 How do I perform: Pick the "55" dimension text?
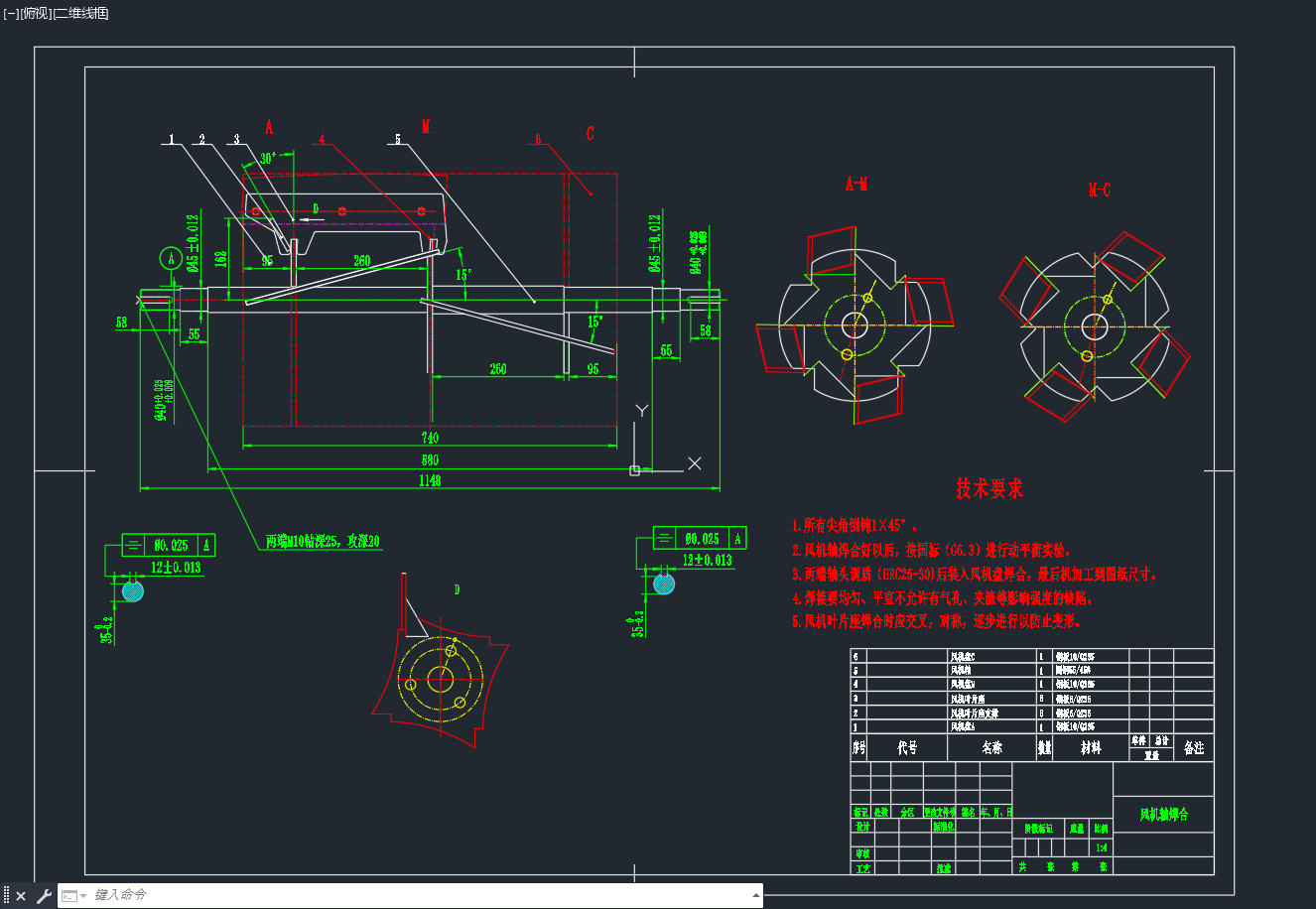pos(194,334)
